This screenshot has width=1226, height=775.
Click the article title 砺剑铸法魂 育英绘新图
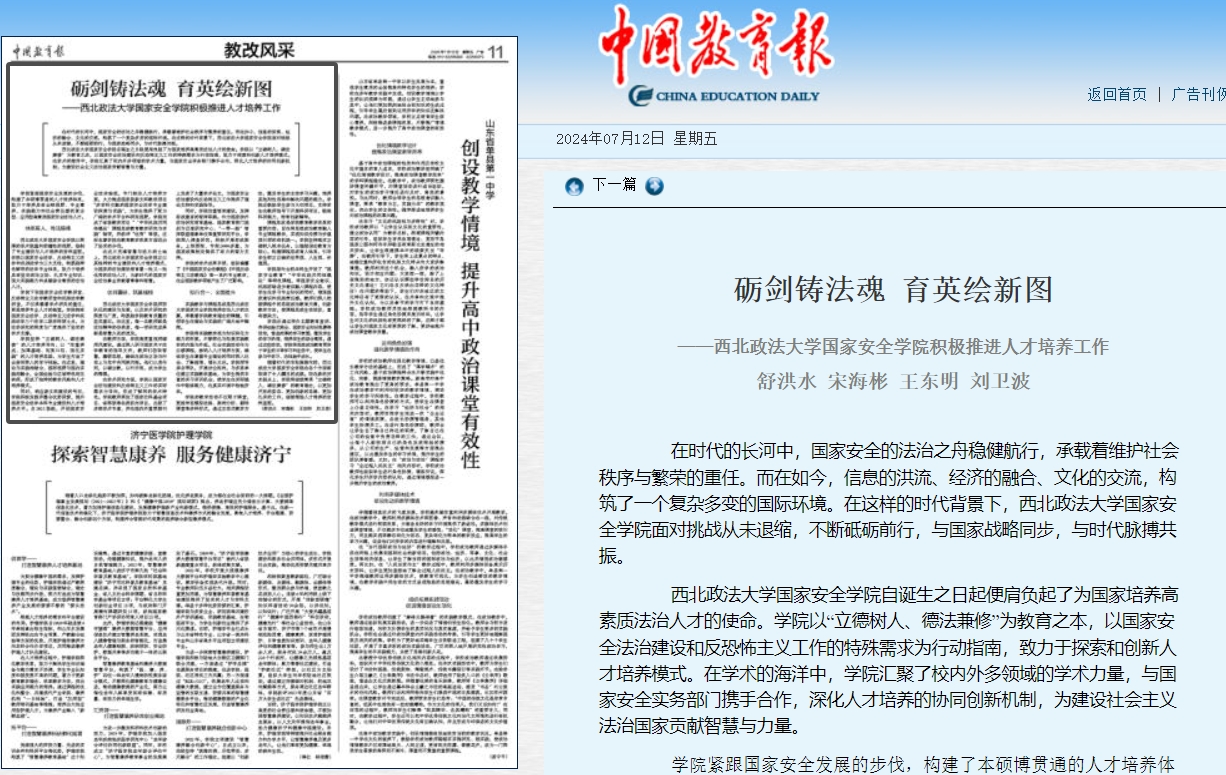click(x=893, y=290)
